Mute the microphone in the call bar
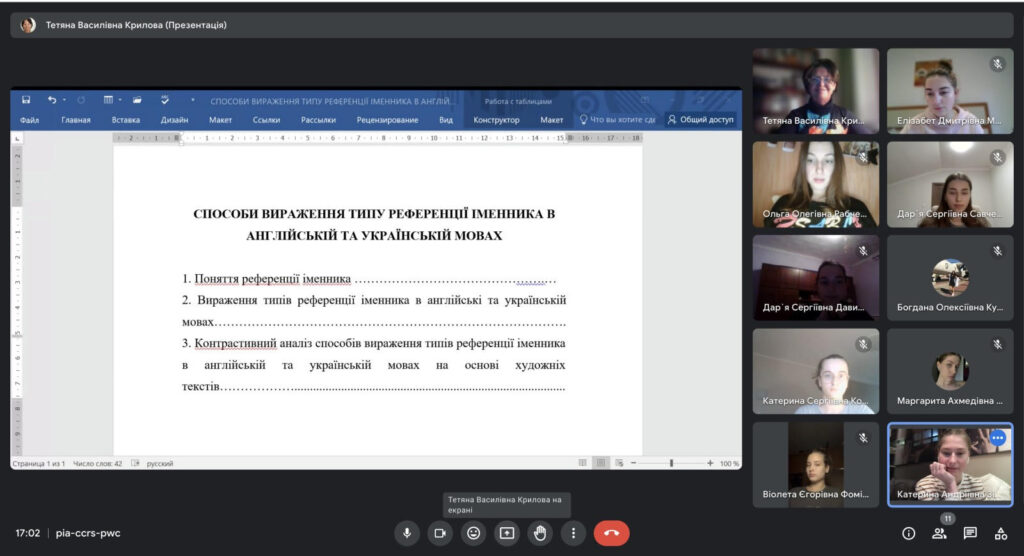 click(407, 533)
